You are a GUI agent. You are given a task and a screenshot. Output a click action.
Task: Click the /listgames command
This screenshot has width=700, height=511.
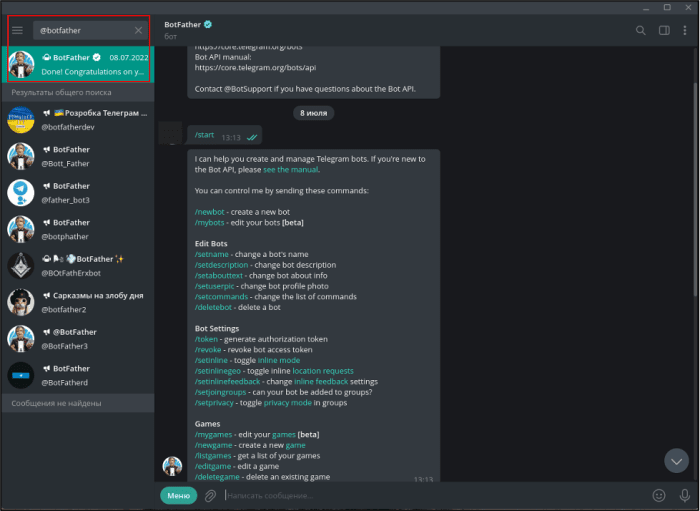213,456
